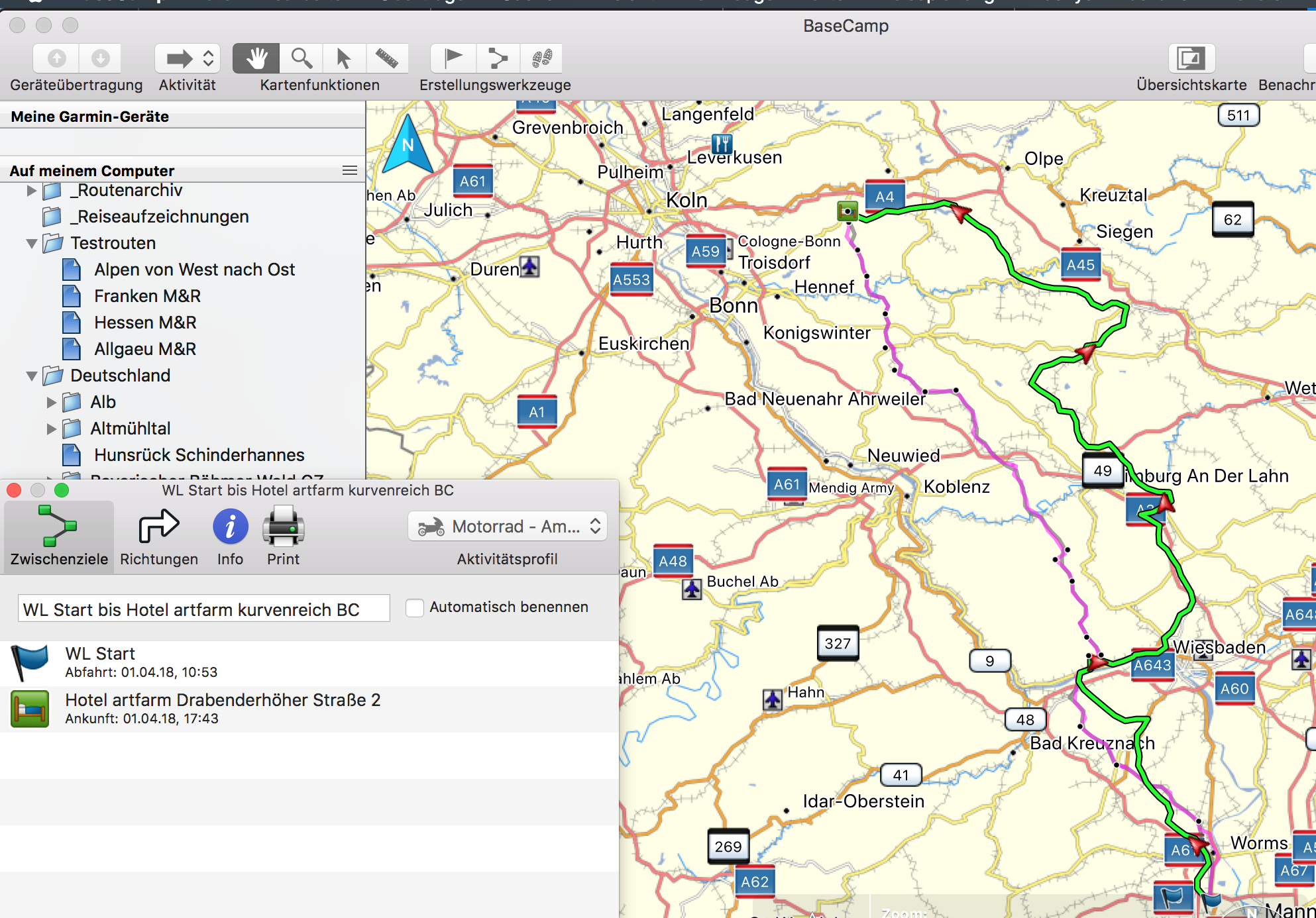1316x918 pixels.
Task: Click the airport icon near Hahn
Action: [x=772, y=699]
